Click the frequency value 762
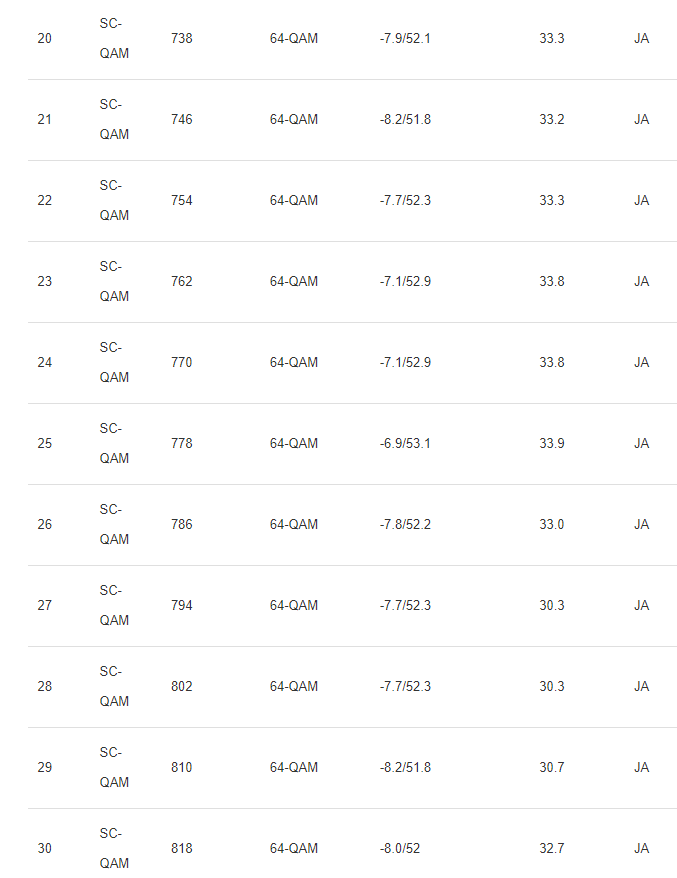 (182, 282)
